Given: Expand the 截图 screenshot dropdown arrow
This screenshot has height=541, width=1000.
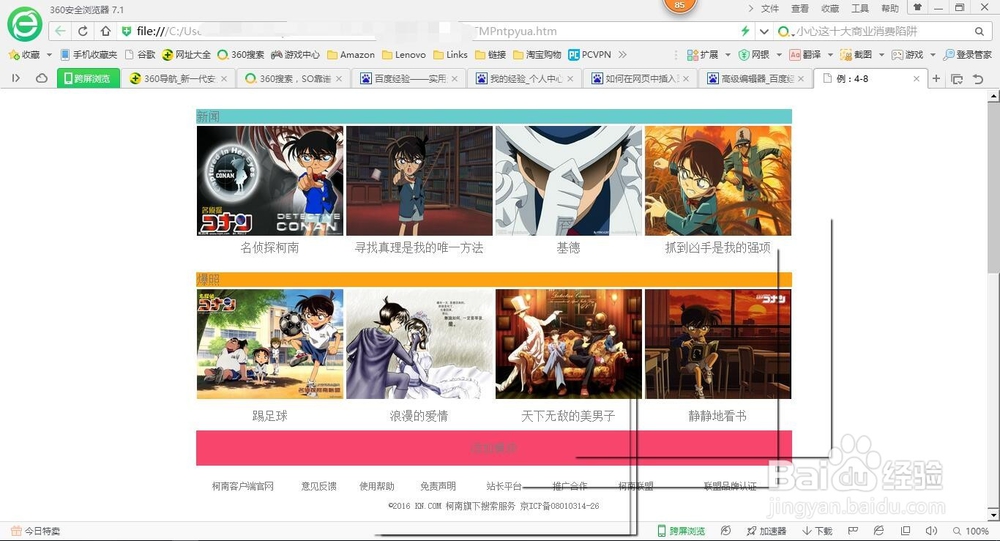Looking at the screenshot, I should point(881,55).
